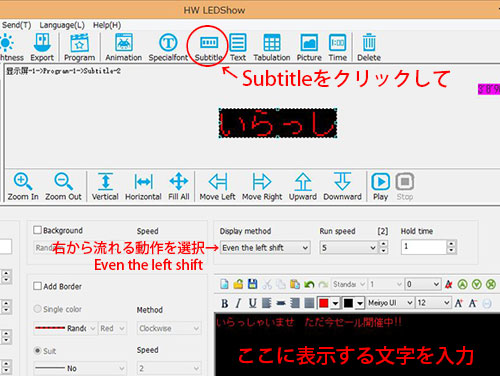Open the Meiryo UI font dropdown
The image size is (500, 376).
point(390,303)
